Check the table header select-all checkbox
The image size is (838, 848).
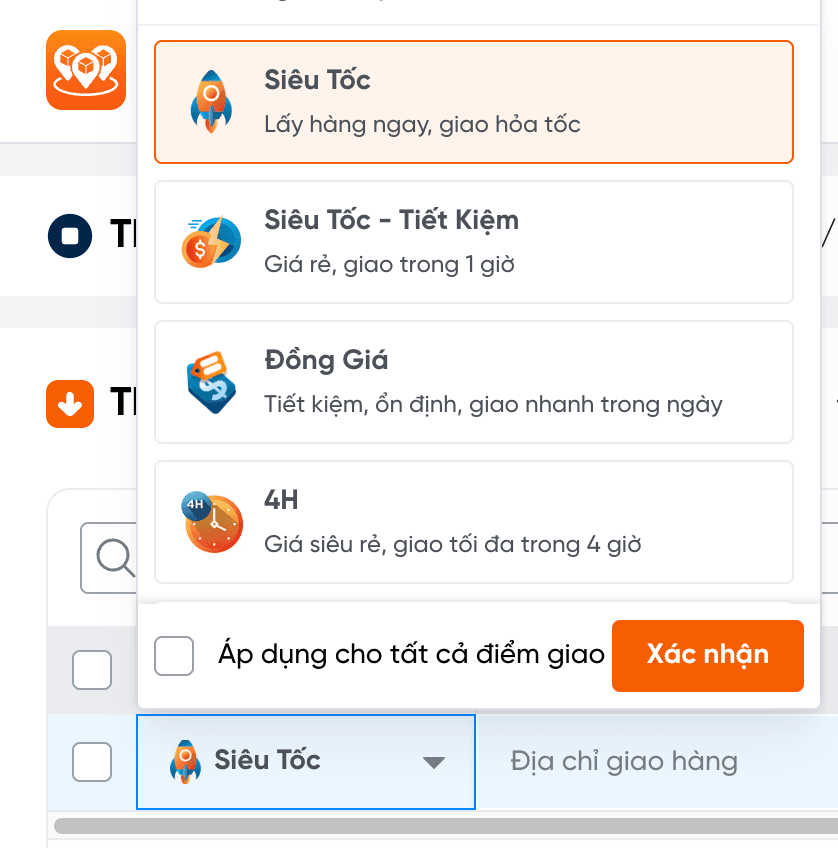click(92, 669)
